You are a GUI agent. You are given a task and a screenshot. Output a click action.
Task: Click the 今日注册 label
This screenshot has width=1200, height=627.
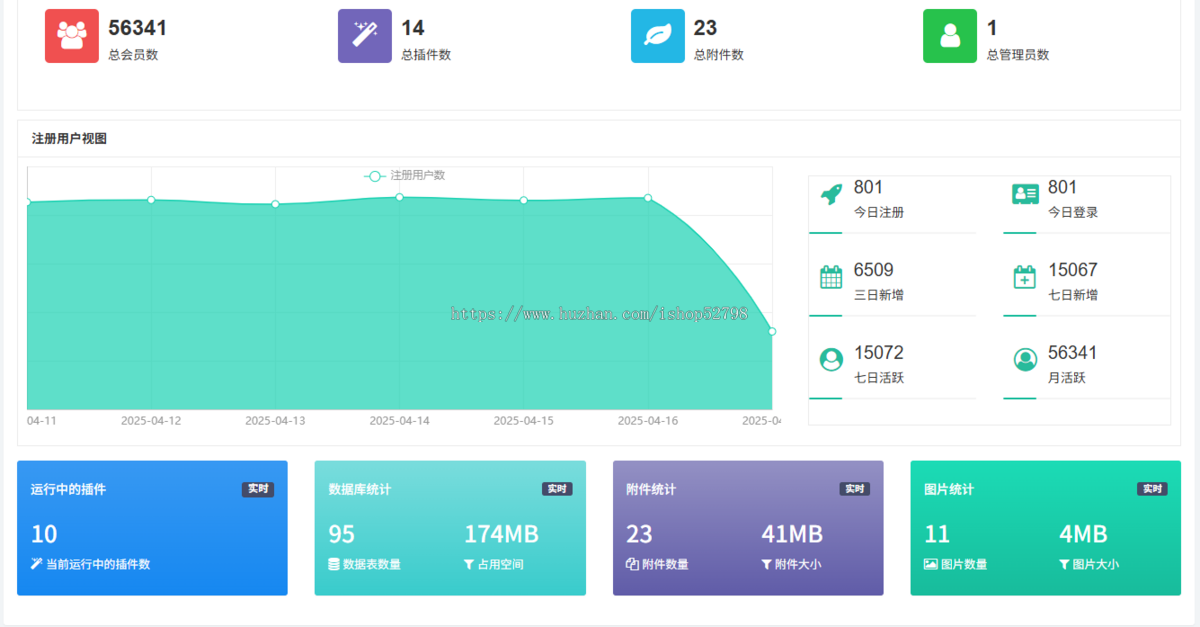coord(879,212)
